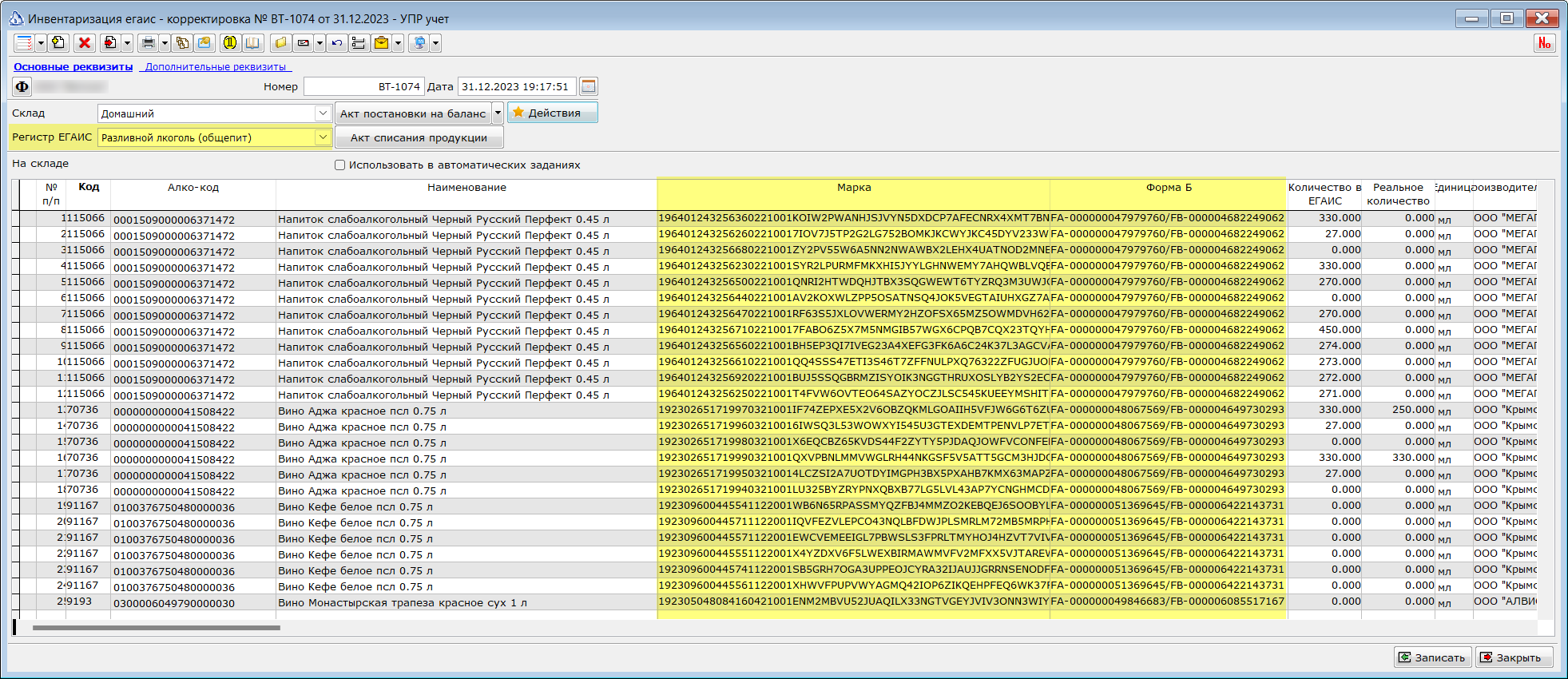This screenshot has width=1568, height=679.
Task: Expand arrow beside Акт постановки на баланс
Action: point(498,113)
